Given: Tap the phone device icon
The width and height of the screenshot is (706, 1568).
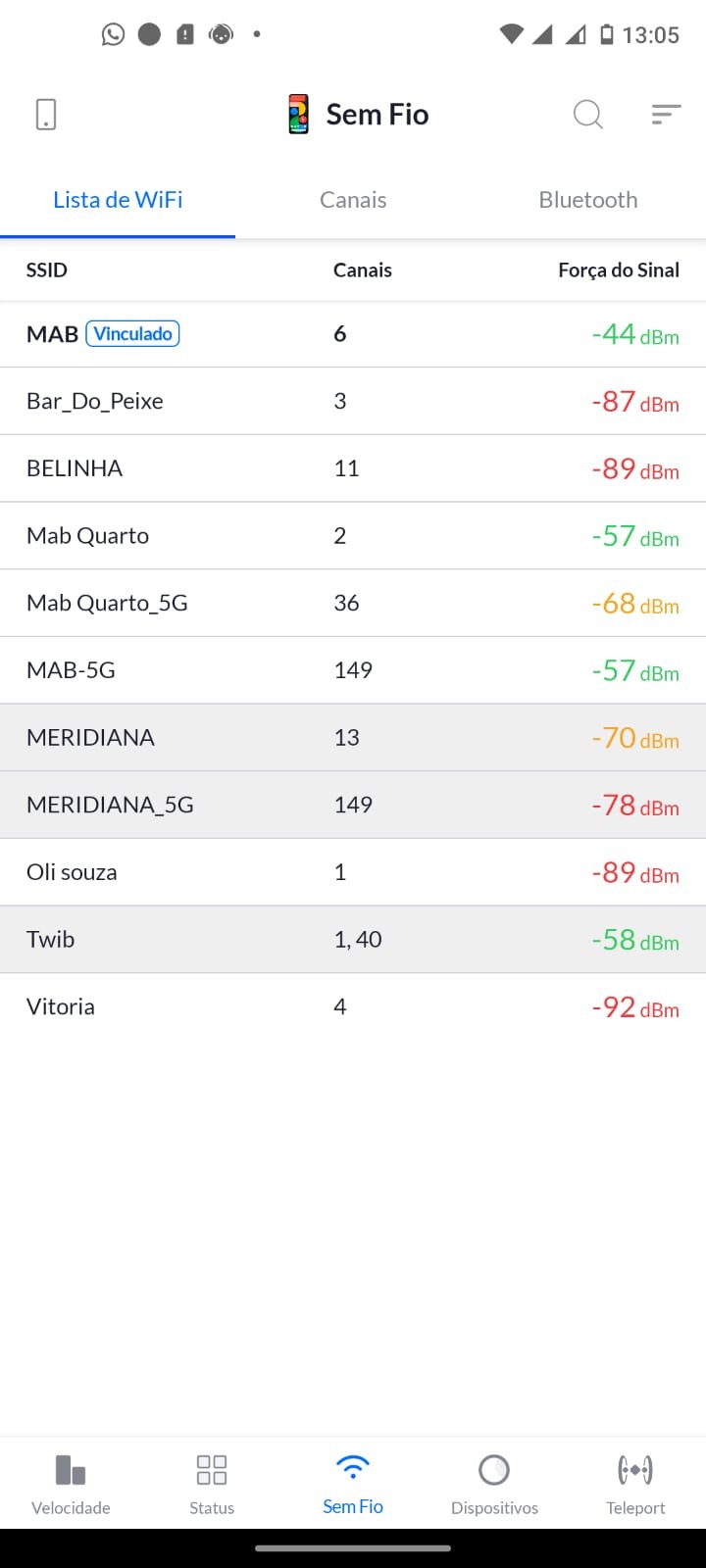Looking at the screenshot, I should click(x=46, y=115).
